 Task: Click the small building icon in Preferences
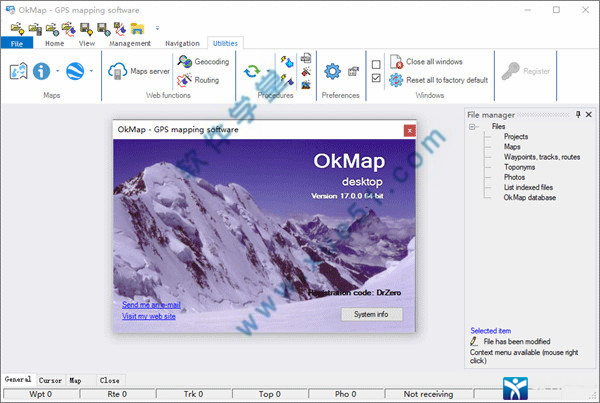point(353,71)
